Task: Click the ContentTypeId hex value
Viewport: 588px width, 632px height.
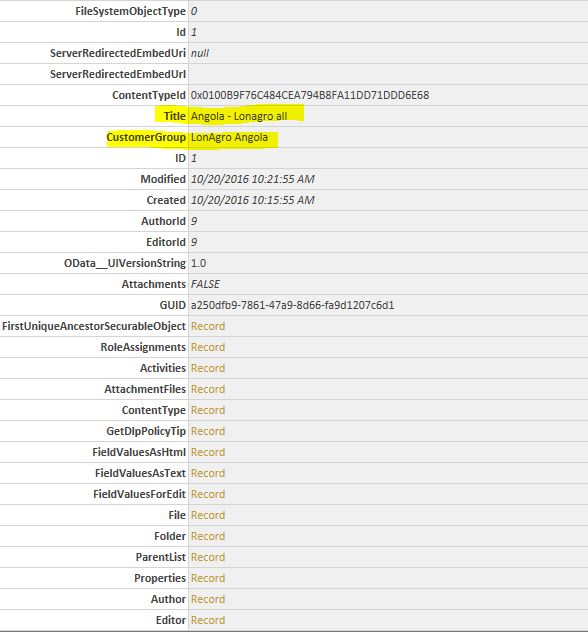Action: click(x=310, y=95)
